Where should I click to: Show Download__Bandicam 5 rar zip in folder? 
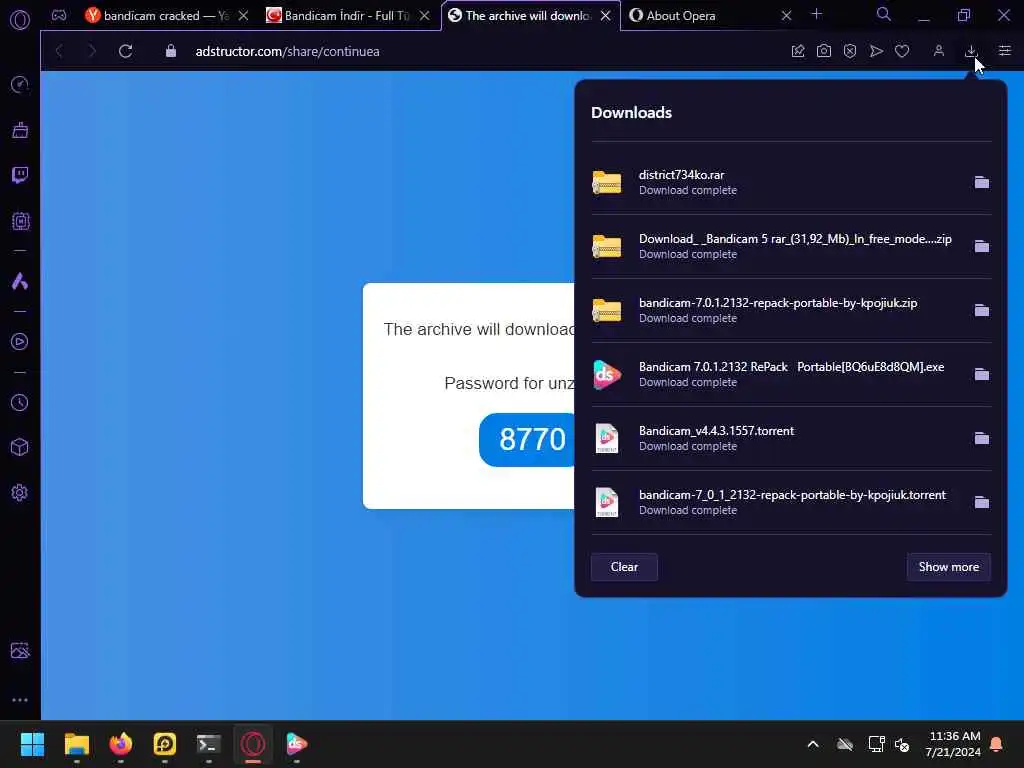(982, 246)
